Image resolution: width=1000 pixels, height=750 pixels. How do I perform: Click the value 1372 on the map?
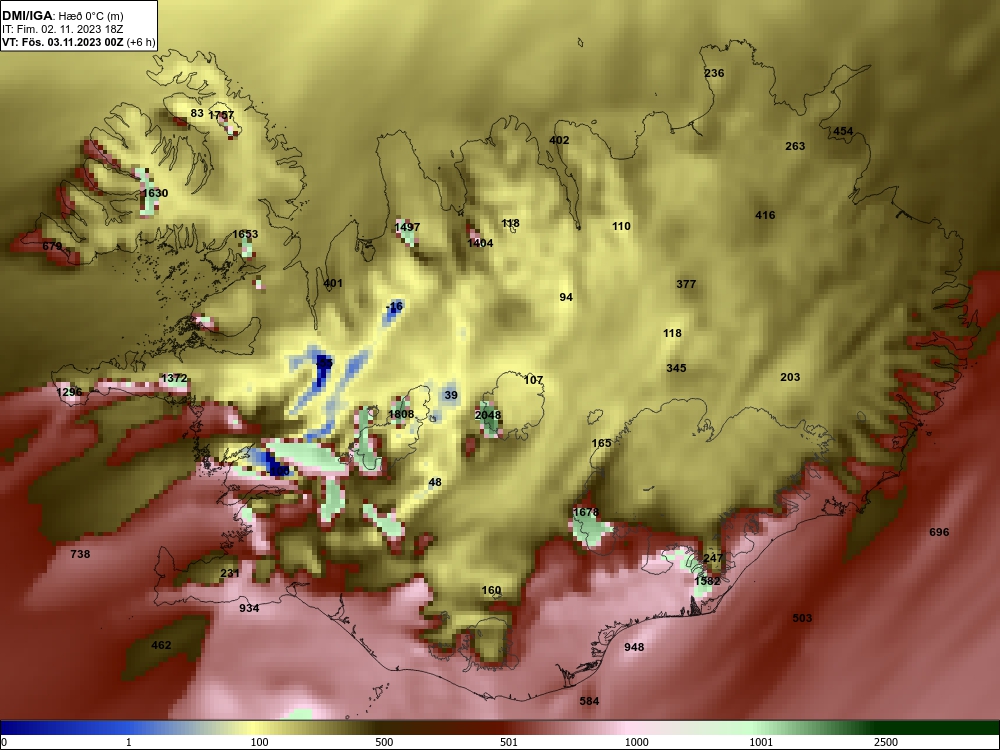click(x=174, y=378)
